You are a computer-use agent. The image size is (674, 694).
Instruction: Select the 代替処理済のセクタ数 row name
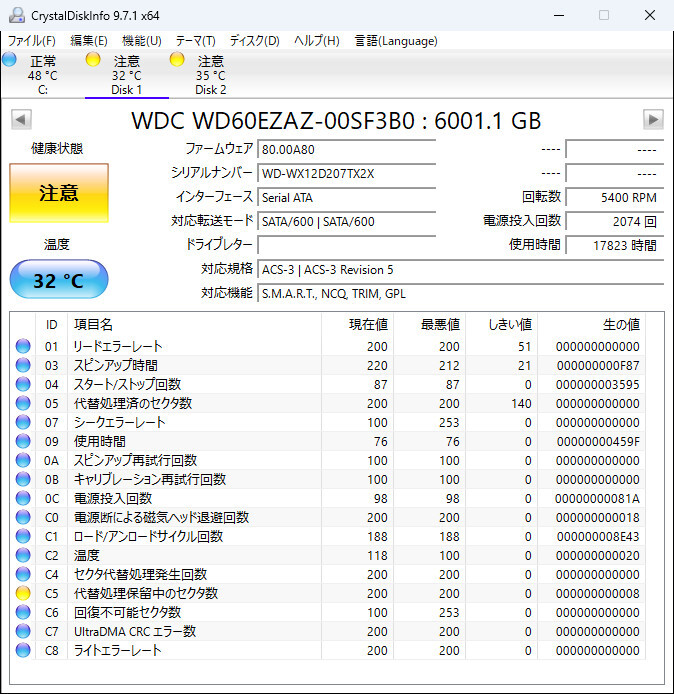coord(133,403)
